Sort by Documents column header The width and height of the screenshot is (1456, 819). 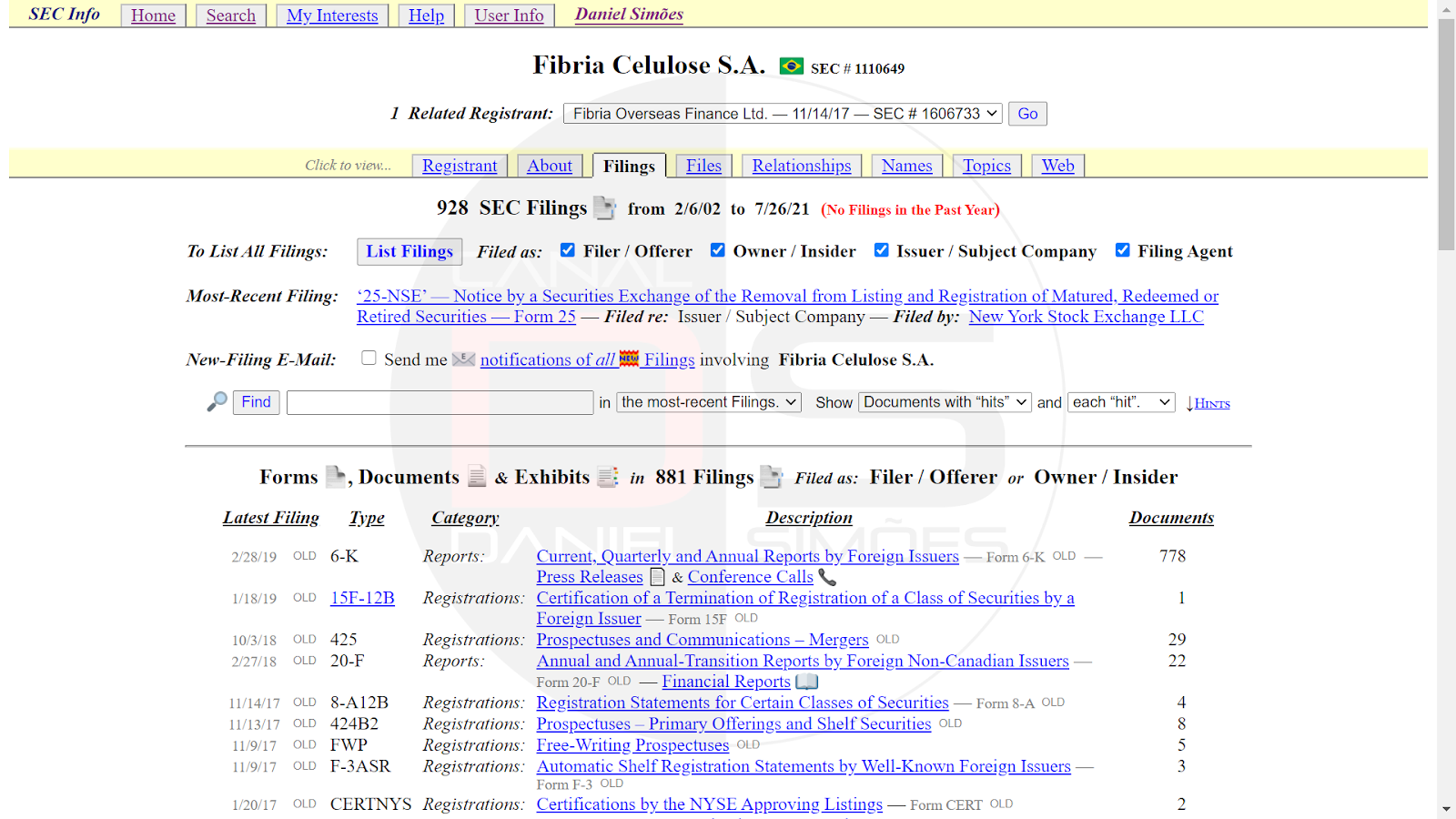[1171, 518]
